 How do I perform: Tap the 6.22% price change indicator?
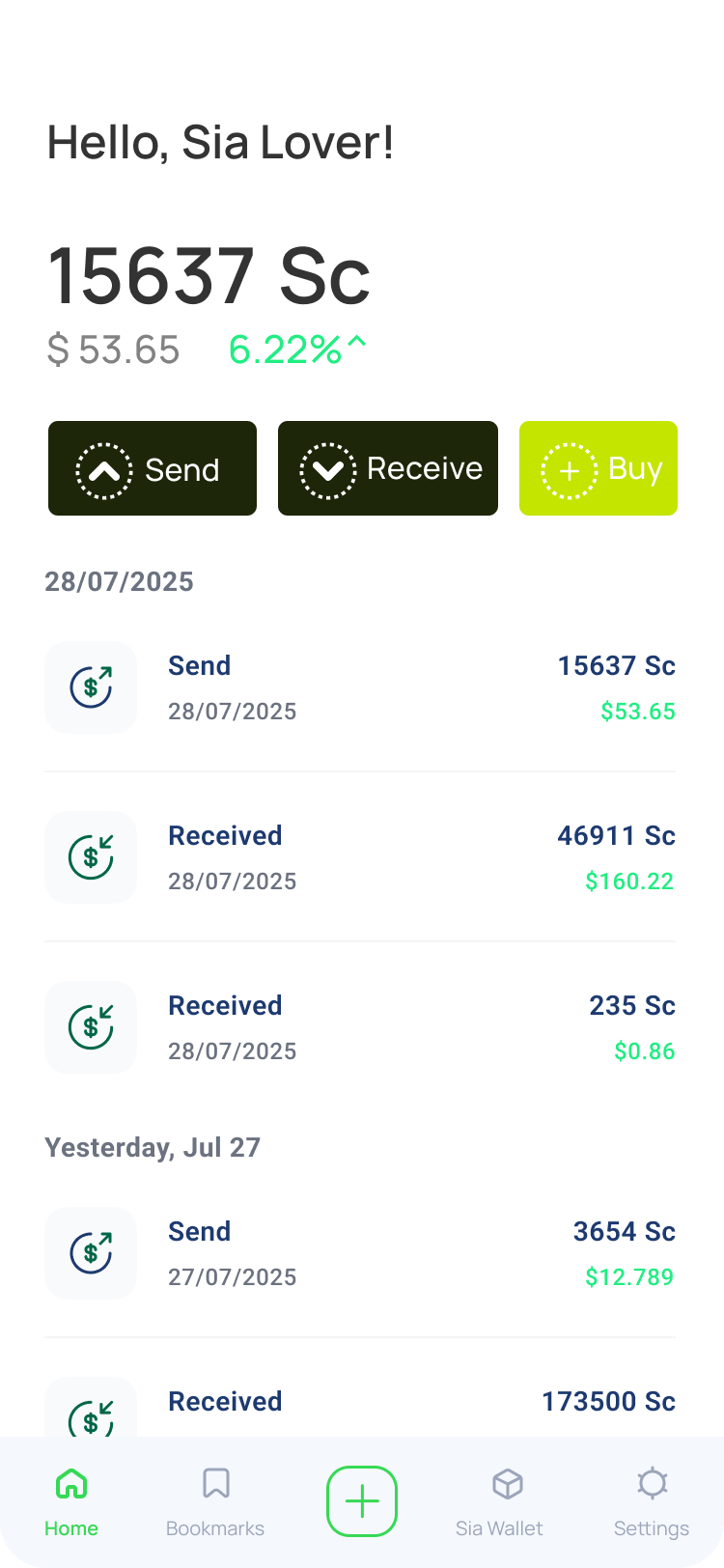pyautogui.click(x=297, y=350)
